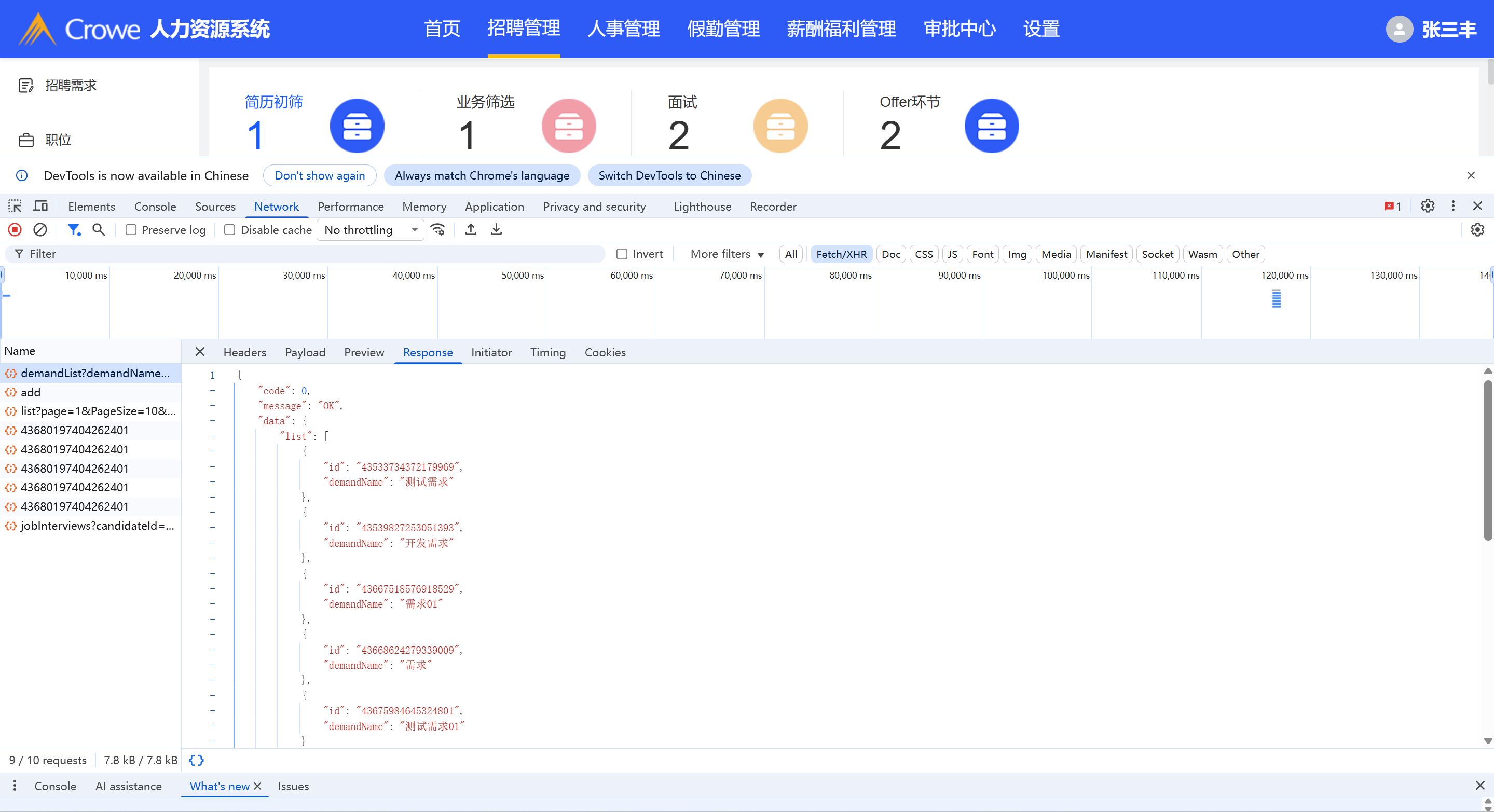Enable Preserve log checkbox
Screen dimensions: 1494x812
[x=131, y=230]
